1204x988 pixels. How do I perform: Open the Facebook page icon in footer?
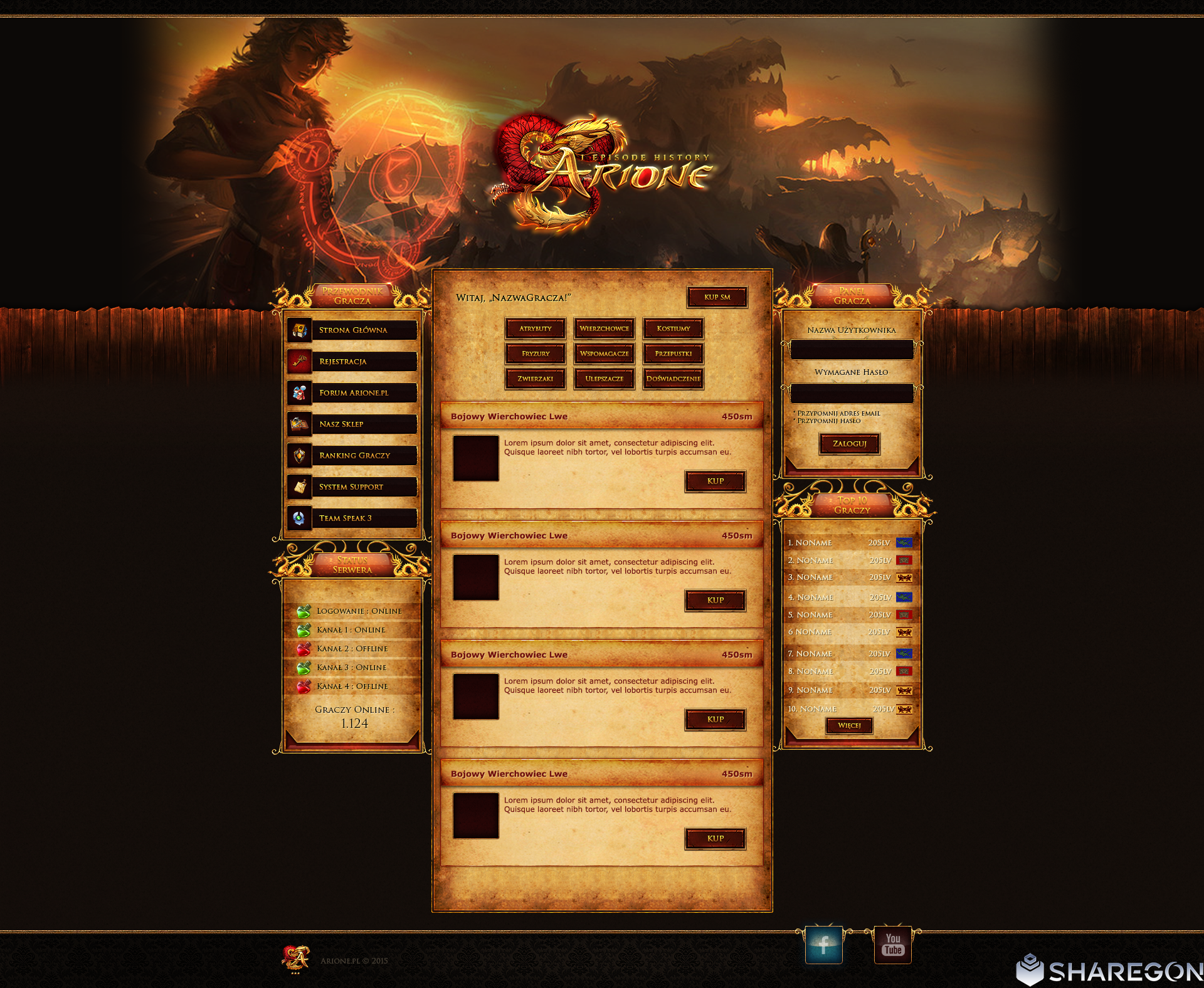[823, 944]
